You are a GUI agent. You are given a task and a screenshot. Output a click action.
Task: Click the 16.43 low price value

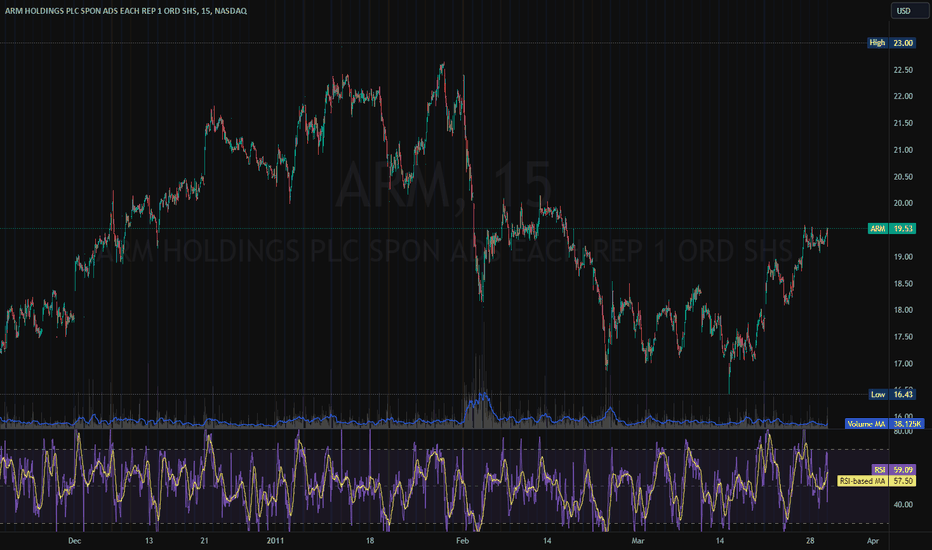tap(903, 394)
